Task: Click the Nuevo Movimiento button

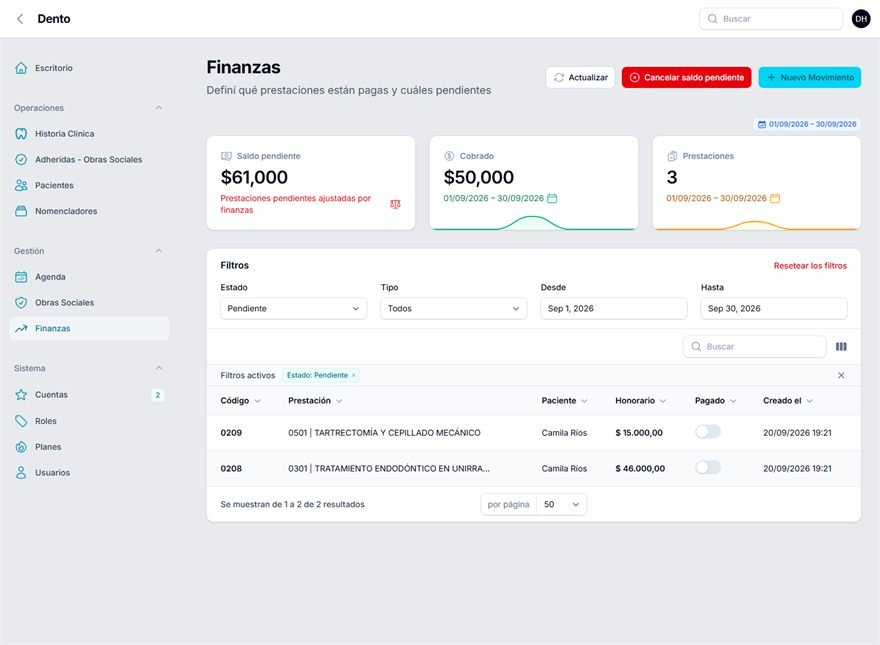Action: pyautogui.click(x=809, y=77)
